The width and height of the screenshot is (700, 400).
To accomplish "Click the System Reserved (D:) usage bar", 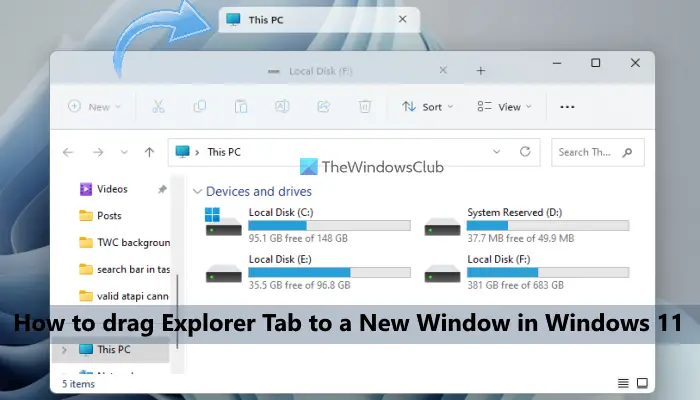I will (548, 225).
